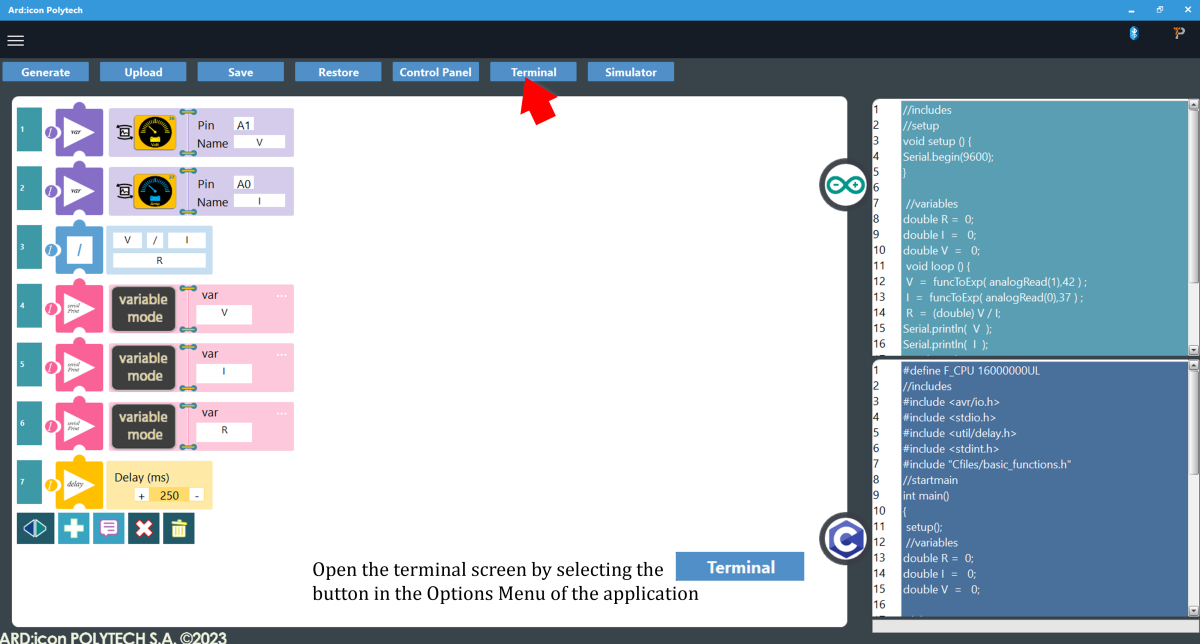Click the trash can icon
The height and width of the screenshot is (644, 1200).
179,528
